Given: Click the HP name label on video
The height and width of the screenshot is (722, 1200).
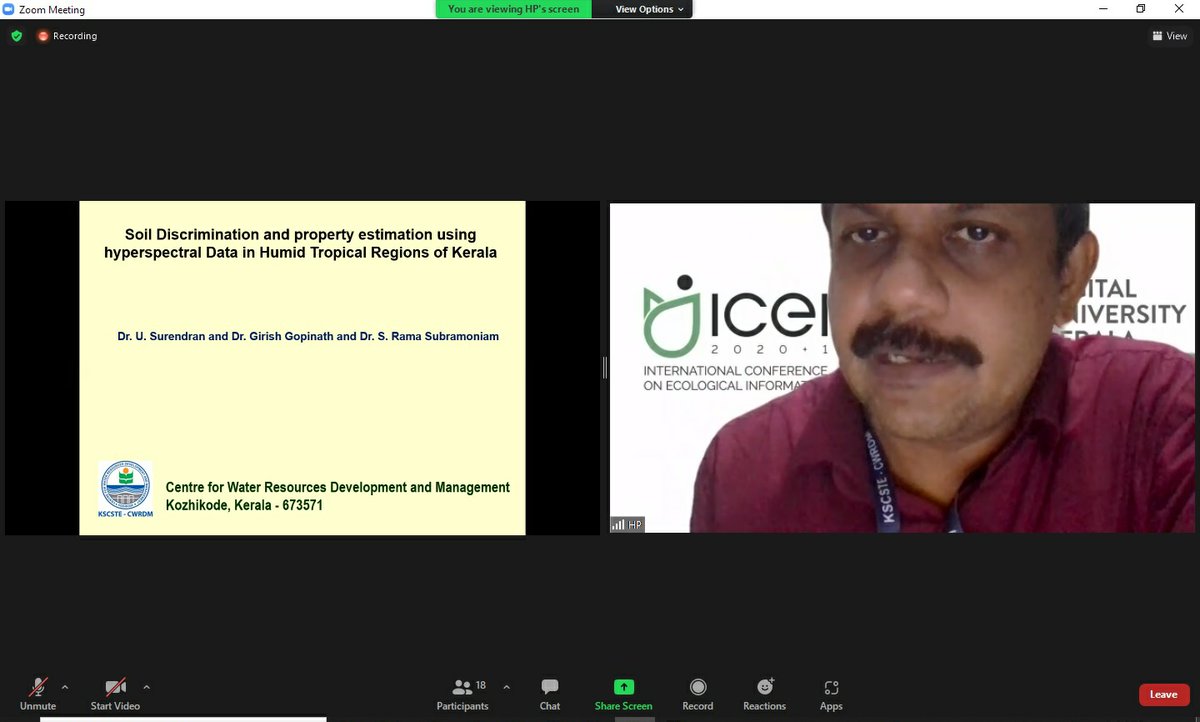Looking at the screenshot, I should click(x=627, y=524).
